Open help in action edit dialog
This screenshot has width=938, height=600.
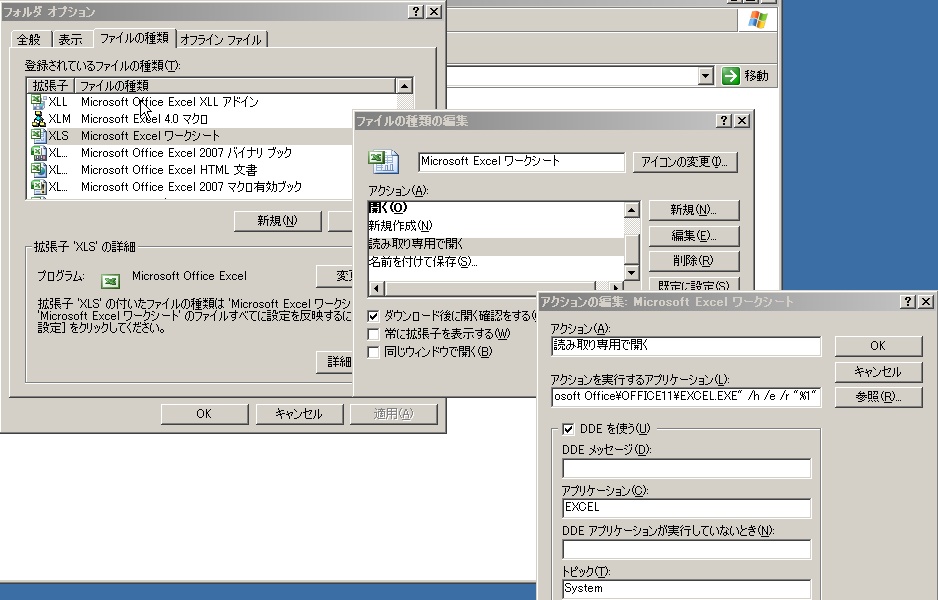click(x=907, y=301)
